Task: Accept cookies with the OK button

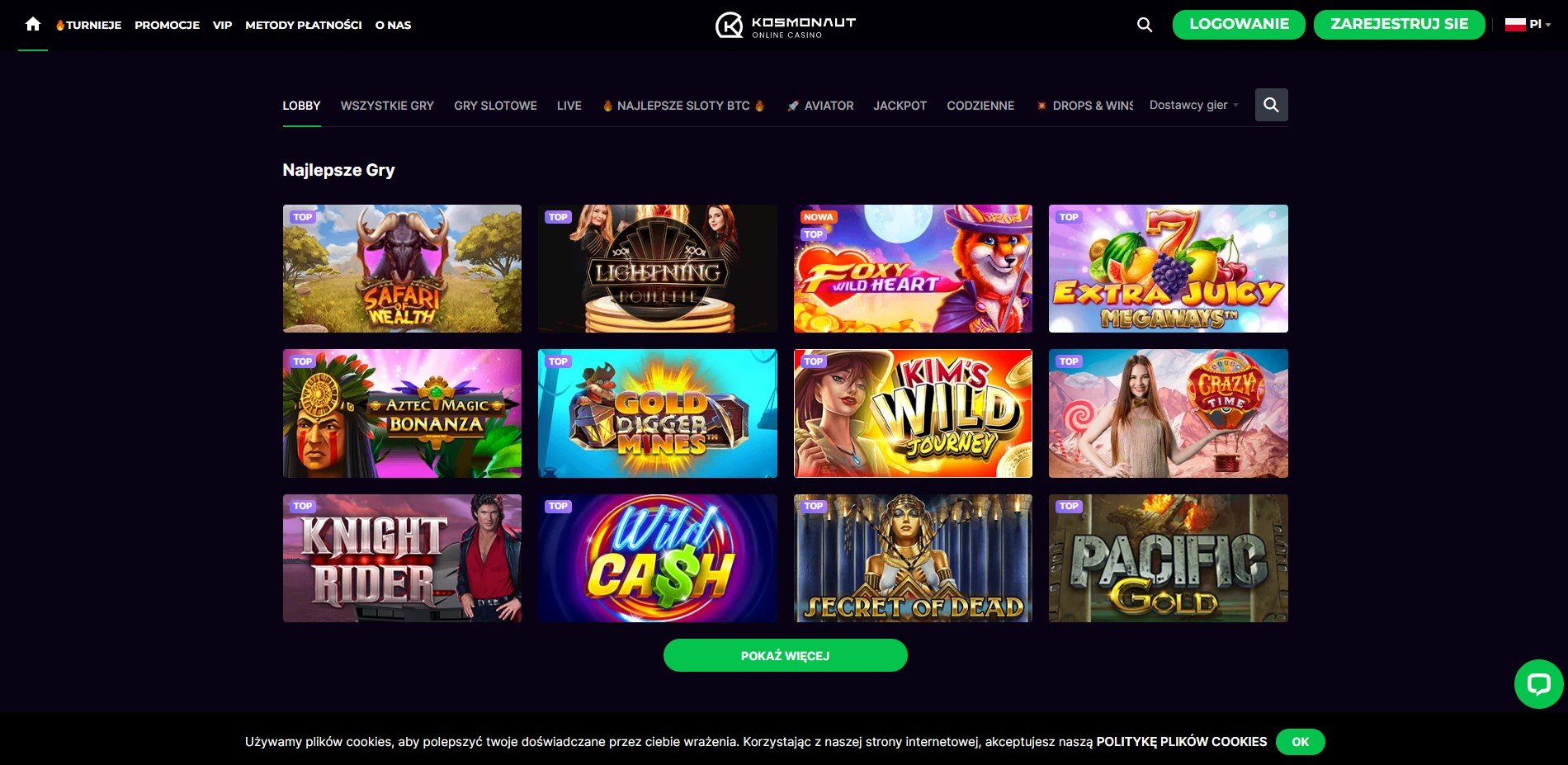Action: [1300, 742]
